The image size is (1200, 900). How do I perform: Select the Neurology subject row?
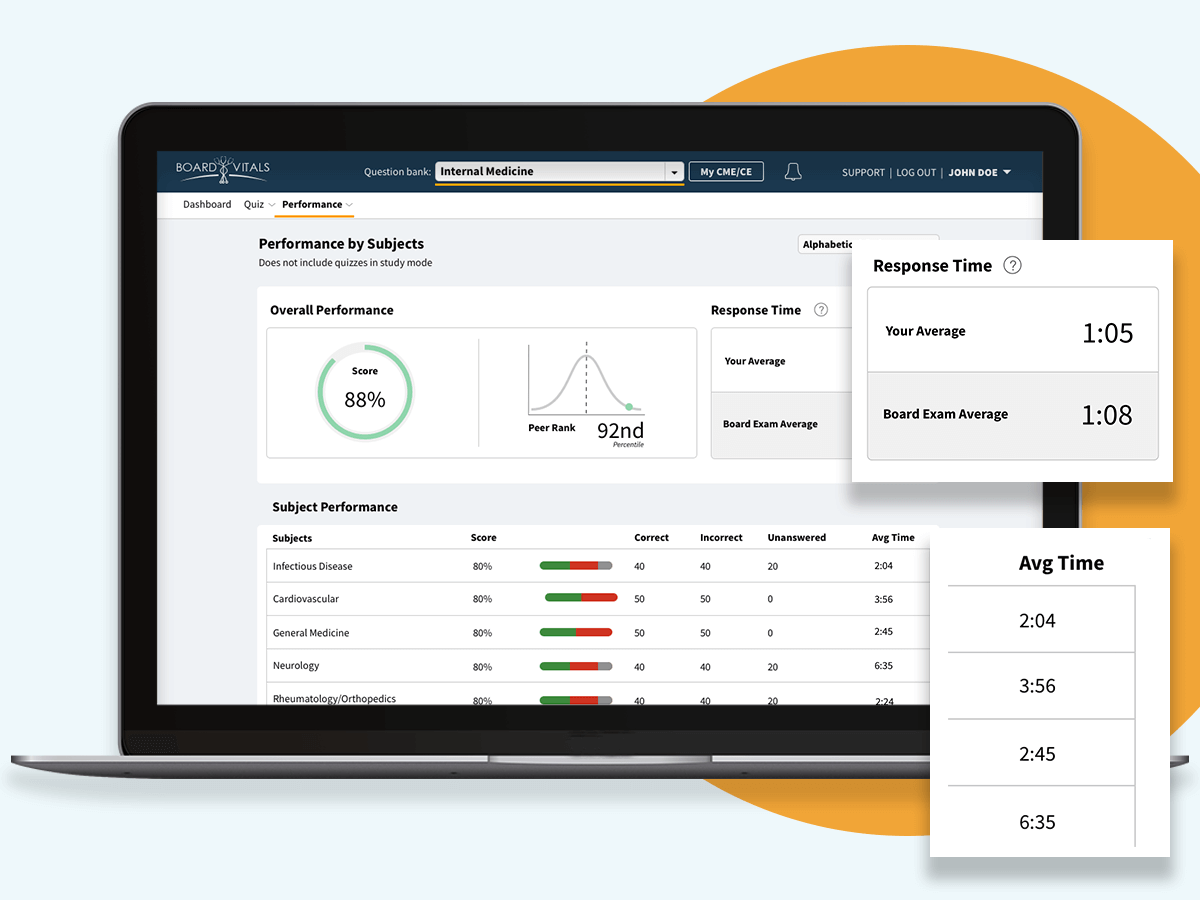(598, 666)
